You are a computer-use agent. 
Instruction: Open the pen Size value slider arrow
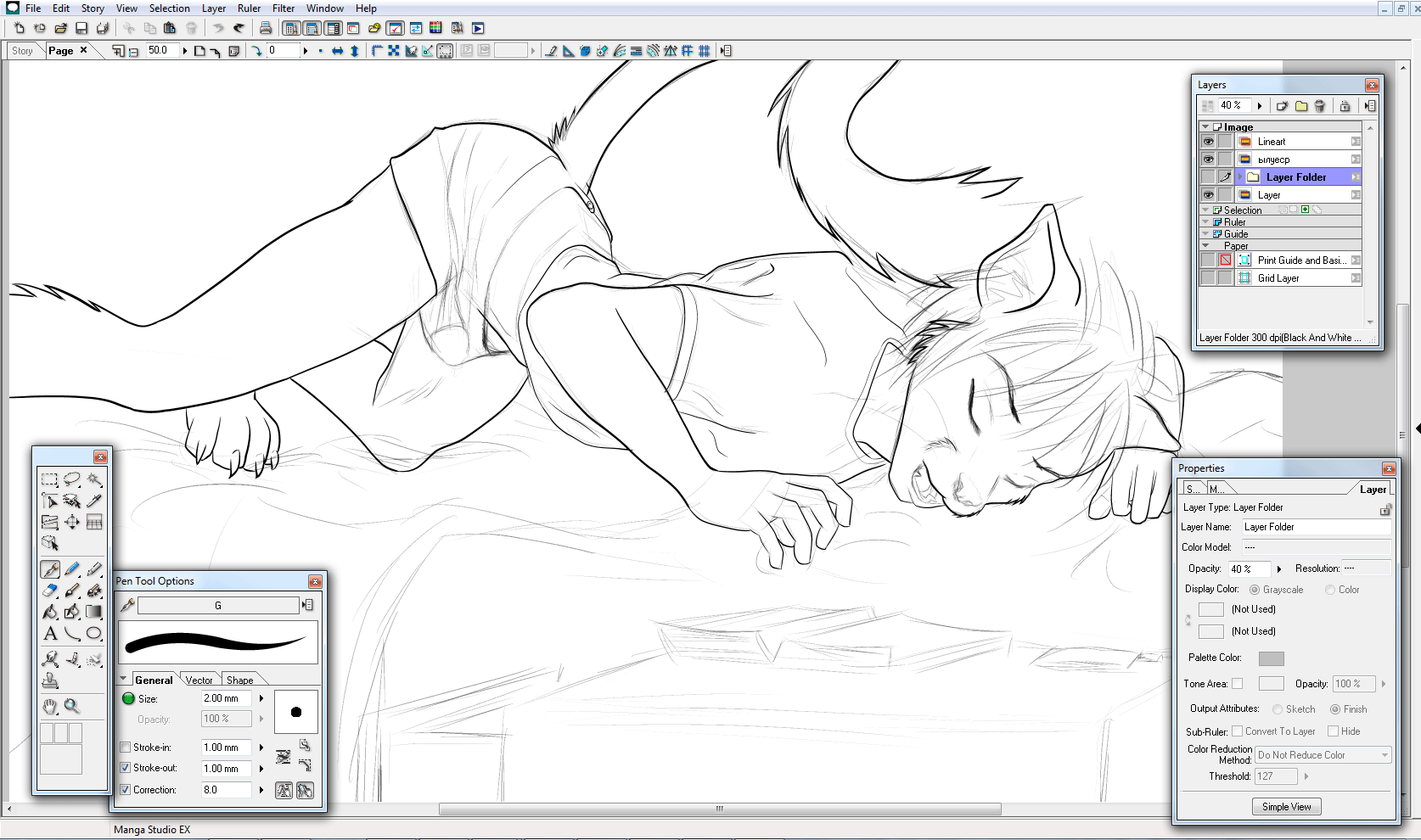point(261,698)
